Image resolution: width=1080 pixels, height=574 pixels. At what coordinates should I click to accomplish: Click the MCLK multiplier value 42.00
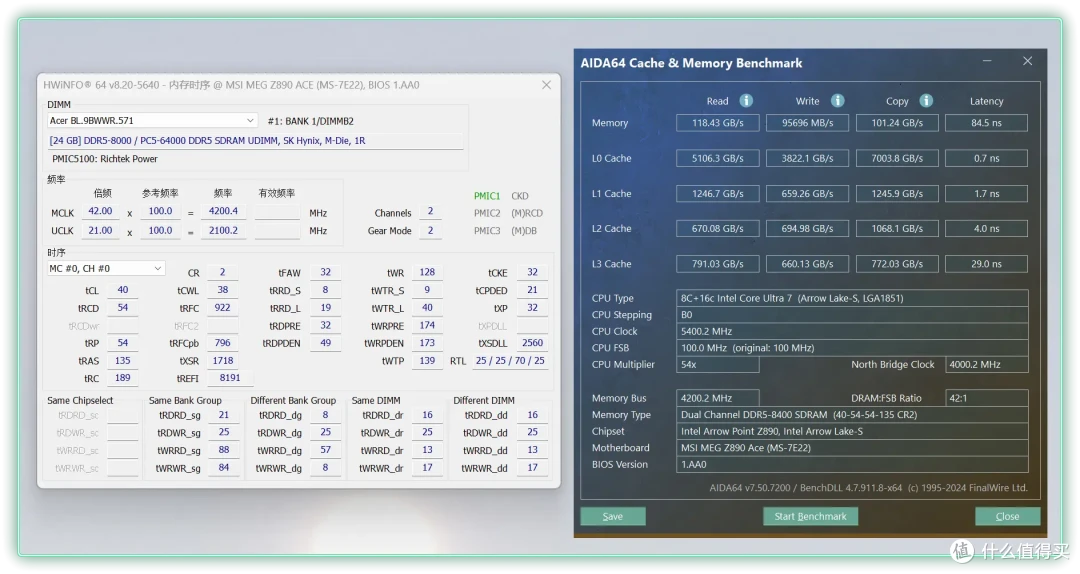(101, 212)
